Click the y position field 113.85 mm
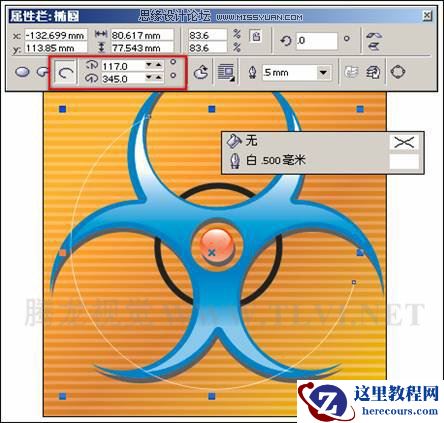 [56, 48]
